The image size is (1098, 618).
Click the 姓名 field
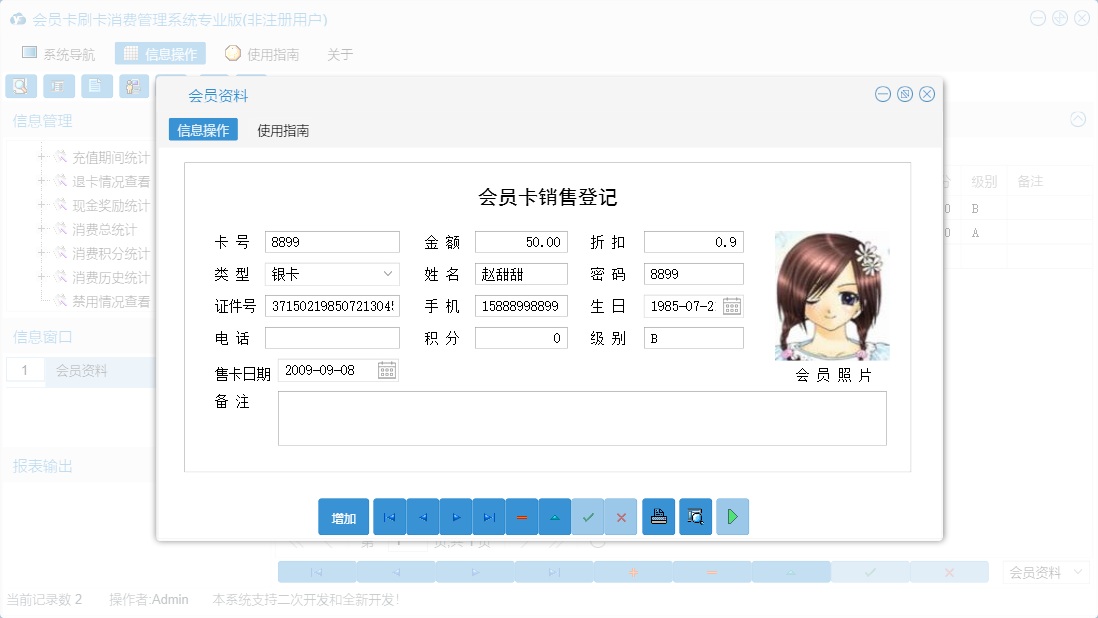[x=521, y=274]
